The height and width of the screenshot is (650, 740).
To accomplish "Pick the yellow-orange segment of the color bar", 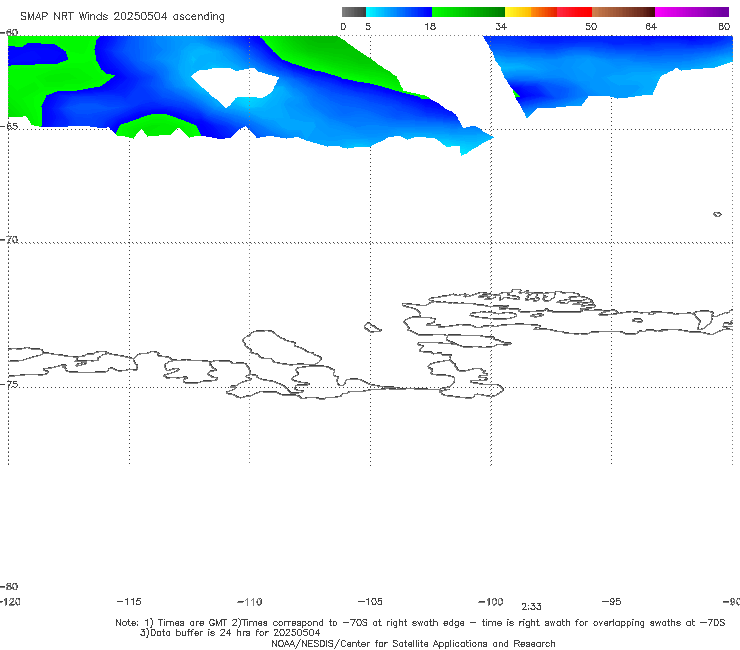I will tap(531, 12).
